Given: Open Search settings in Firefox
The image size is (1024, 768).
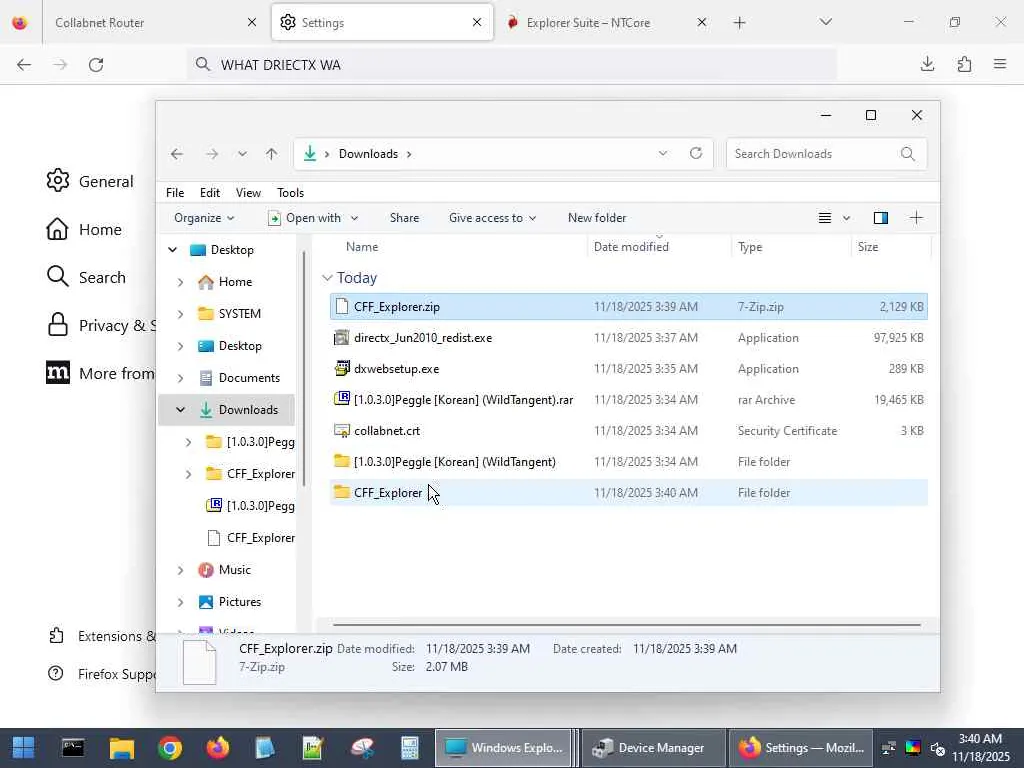Looking at the screenshot, I should 86,278.
